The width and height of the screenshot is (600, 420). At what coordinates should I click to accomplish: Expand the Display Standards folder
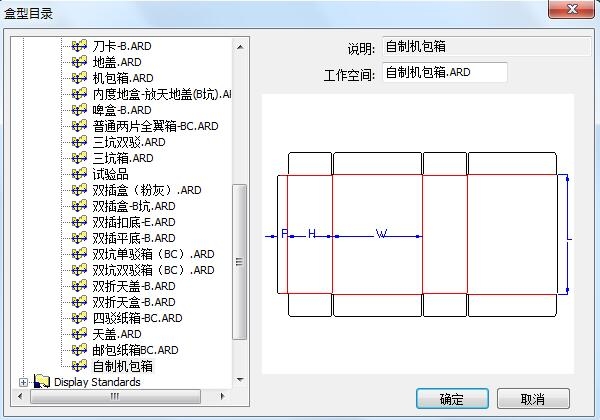[x=23, y=382]
